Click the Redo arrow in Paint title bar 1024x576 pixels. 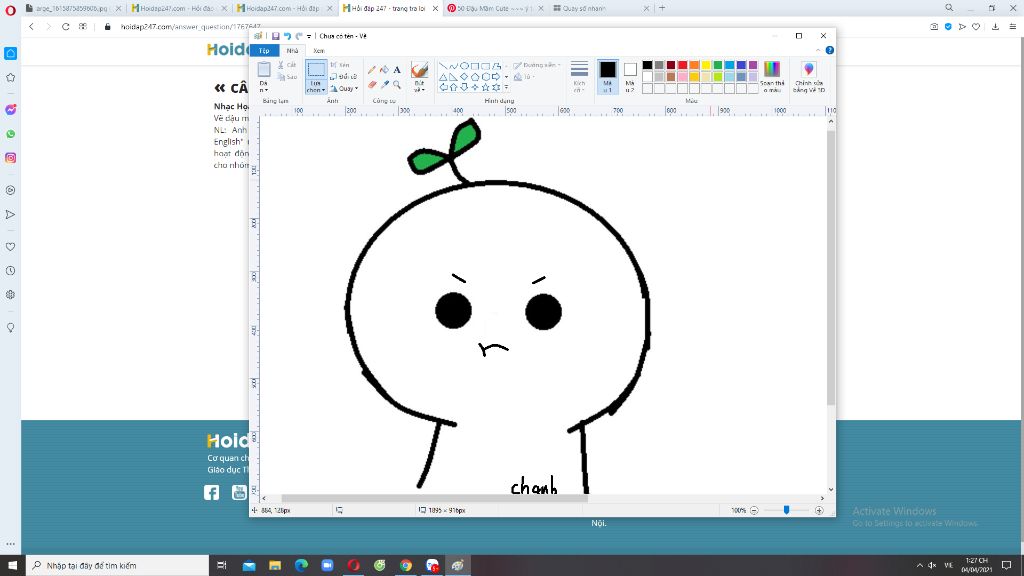pos(298,36)
